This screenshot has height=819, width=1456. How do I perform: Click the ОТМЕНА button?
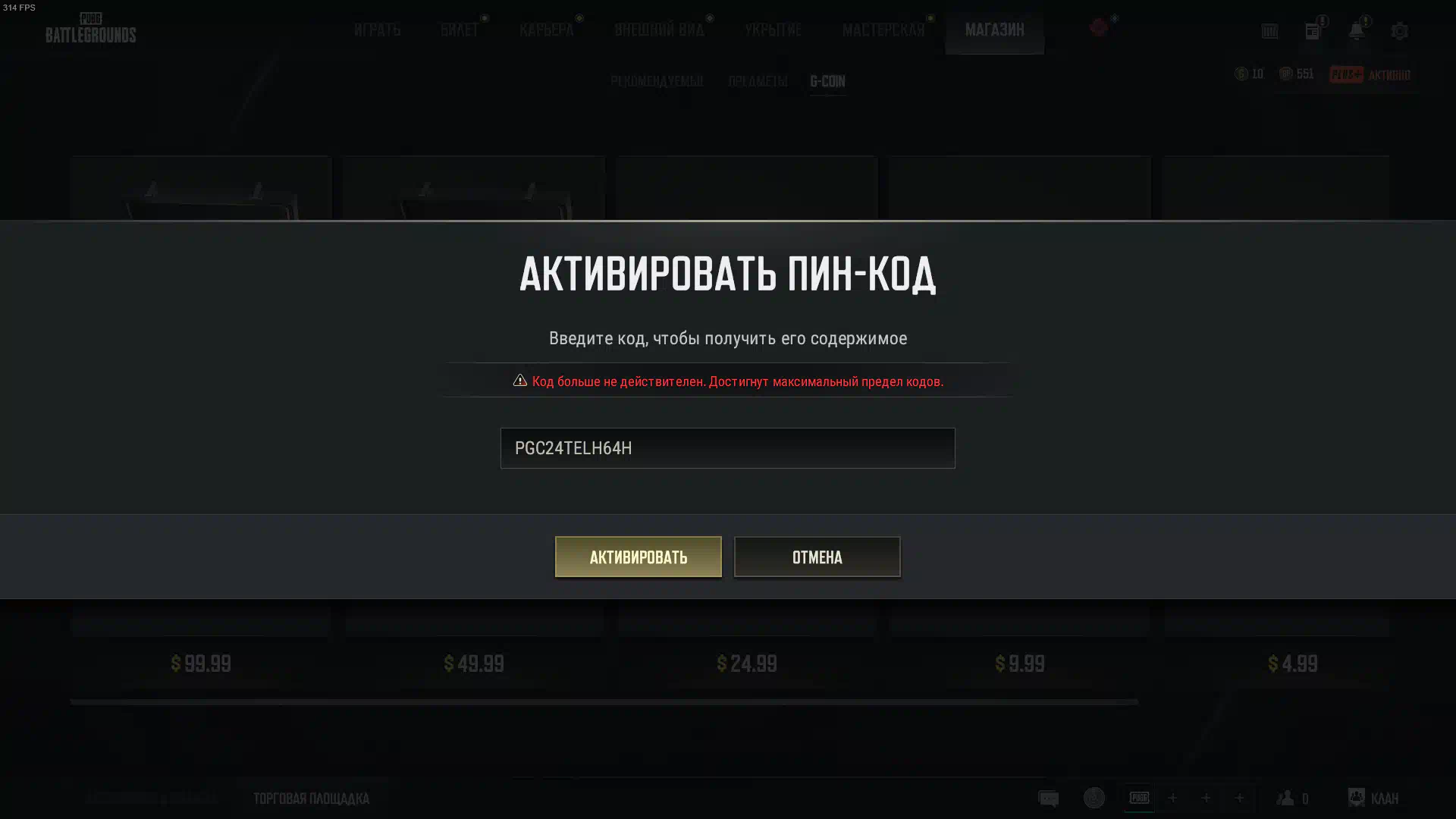817,557
